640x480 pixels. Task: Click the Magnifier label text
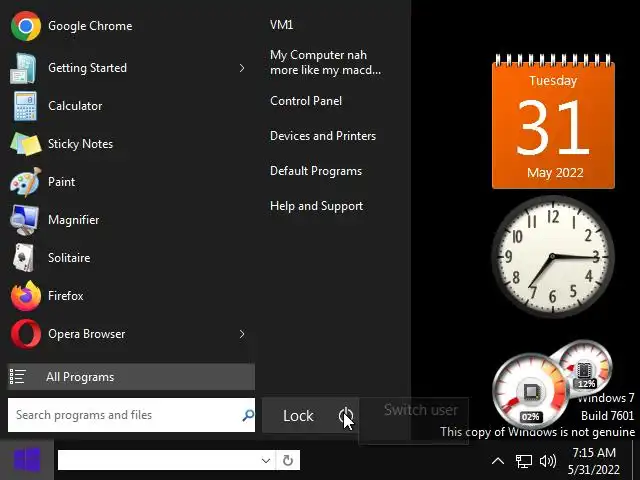coord(73,220)
